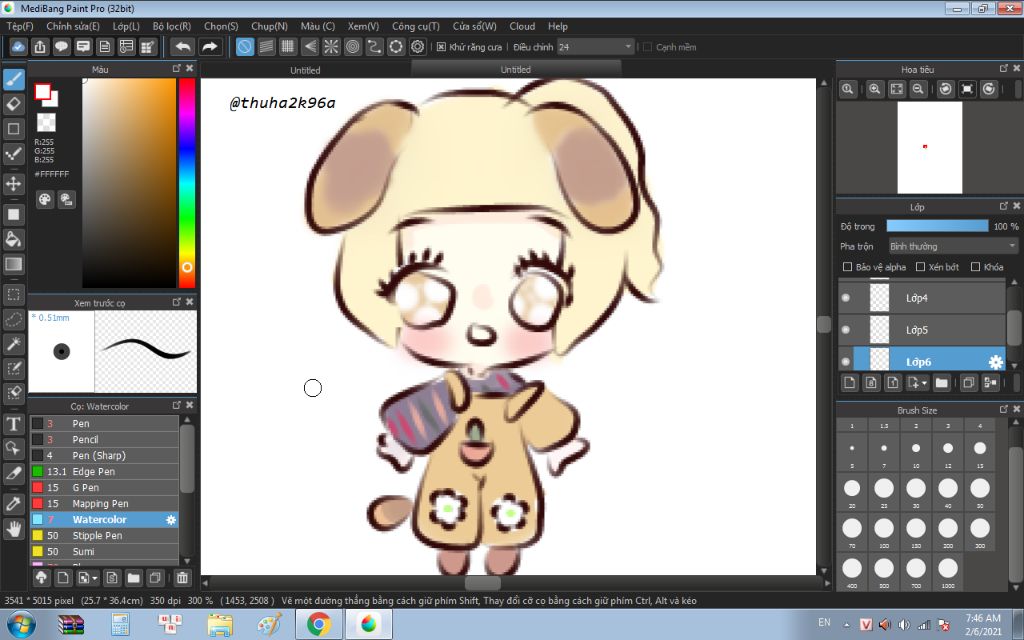The width and height of the screenshot is (1024, 640).
Task: Select the Brush tool in left toolbar
Action: click(14, 80)
